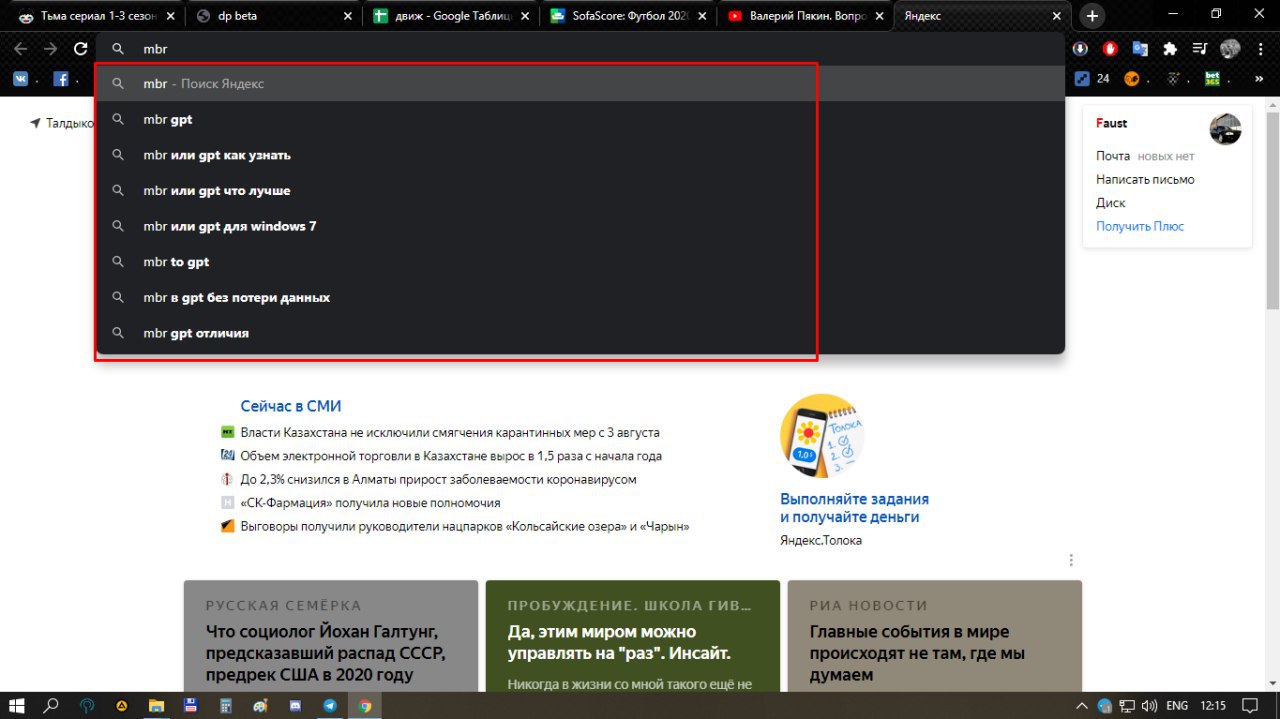Screen dimensions: 1280x719
Task: Switch to the 'движ - Google Таблицы' tab
Action: pos(452,16)
